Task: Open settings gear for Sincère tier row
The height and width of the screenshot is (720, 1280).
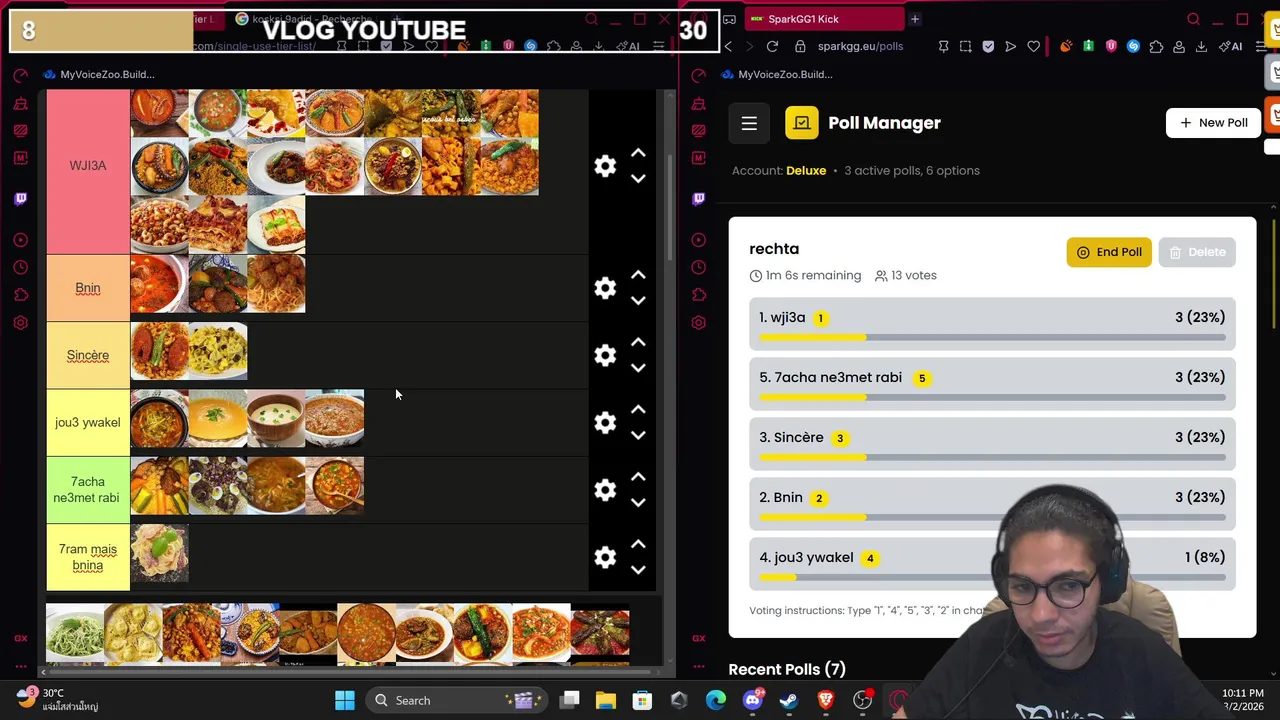Action: (605, 355)
